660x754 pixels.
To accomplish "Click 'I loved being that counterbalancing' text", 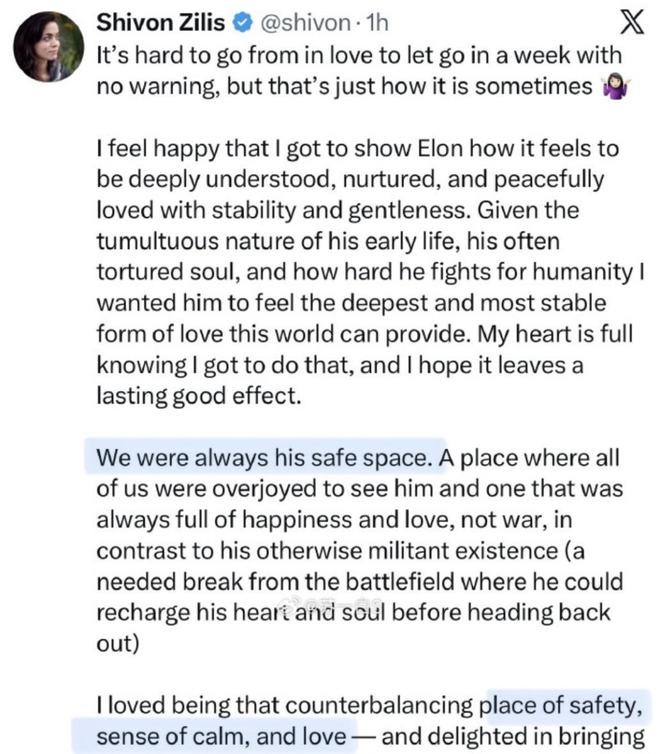I will point(286,706).
